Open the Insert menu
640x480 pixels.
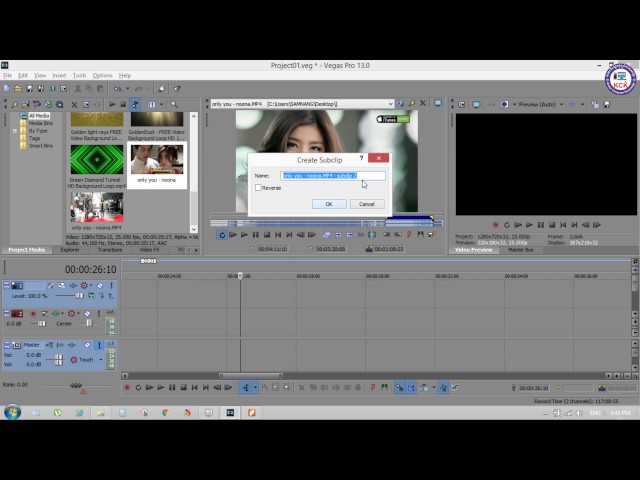(x=59, y=76)
